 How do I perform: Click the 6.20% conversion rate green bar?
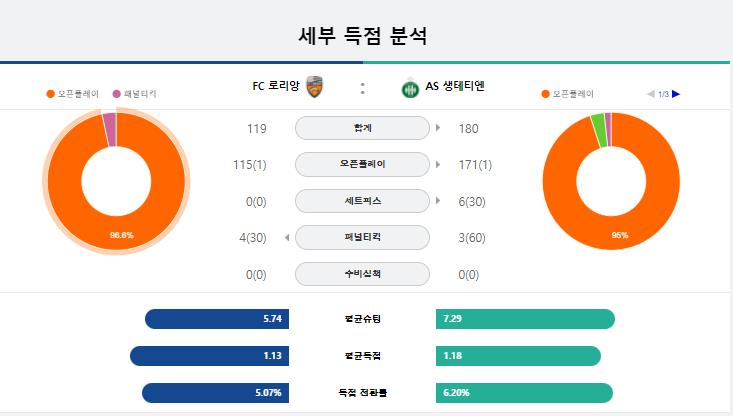(x=525, y=393)
